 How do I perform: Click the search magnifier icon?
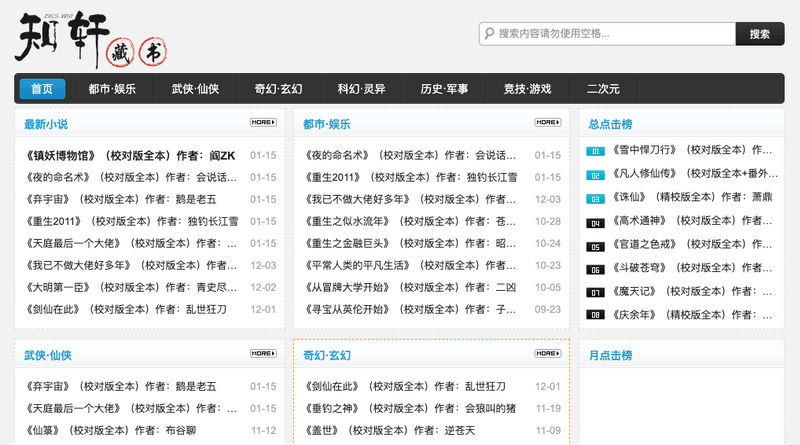tap(489, 34)
